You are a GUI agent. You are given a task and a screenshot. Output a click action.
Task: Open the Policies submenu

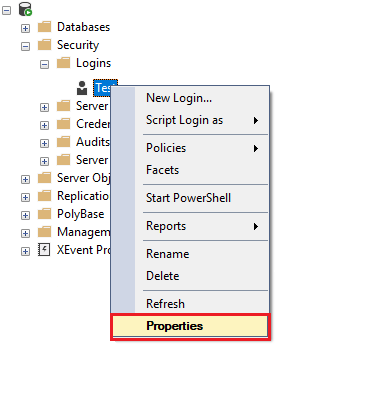pos(190,148)
